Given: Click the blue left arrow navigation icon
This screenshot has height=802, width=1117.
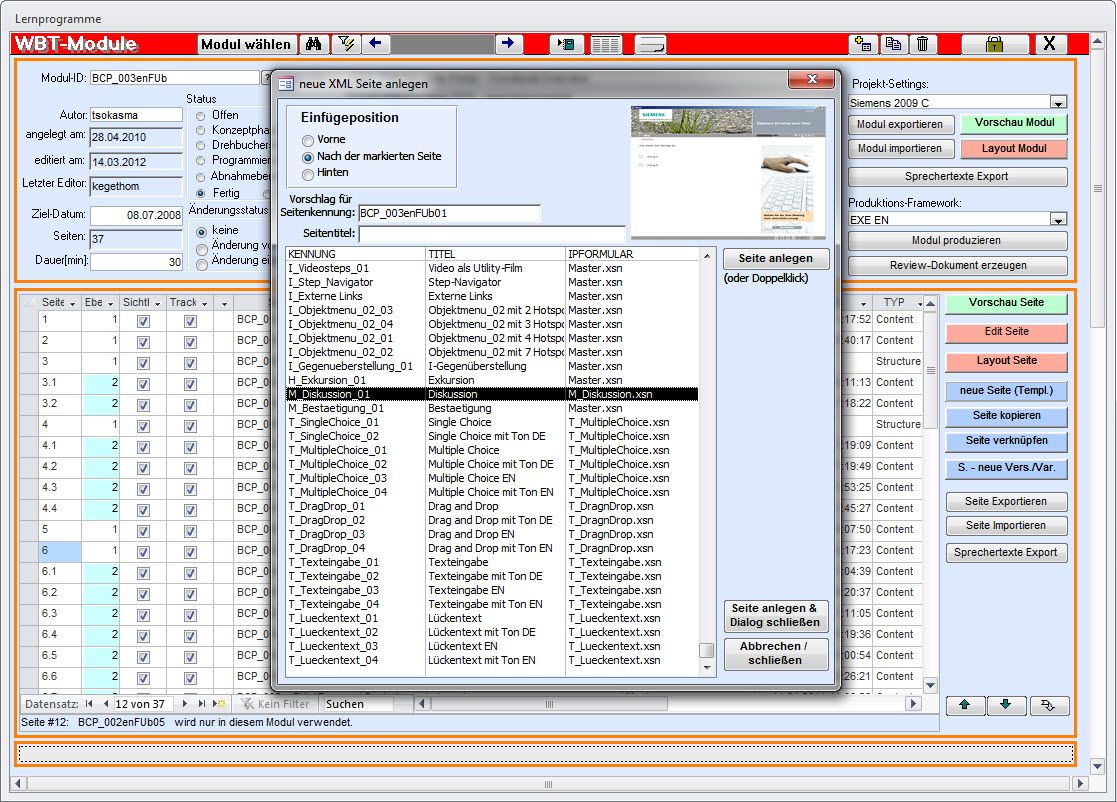Looking at the screenshot, I should 375,44.
